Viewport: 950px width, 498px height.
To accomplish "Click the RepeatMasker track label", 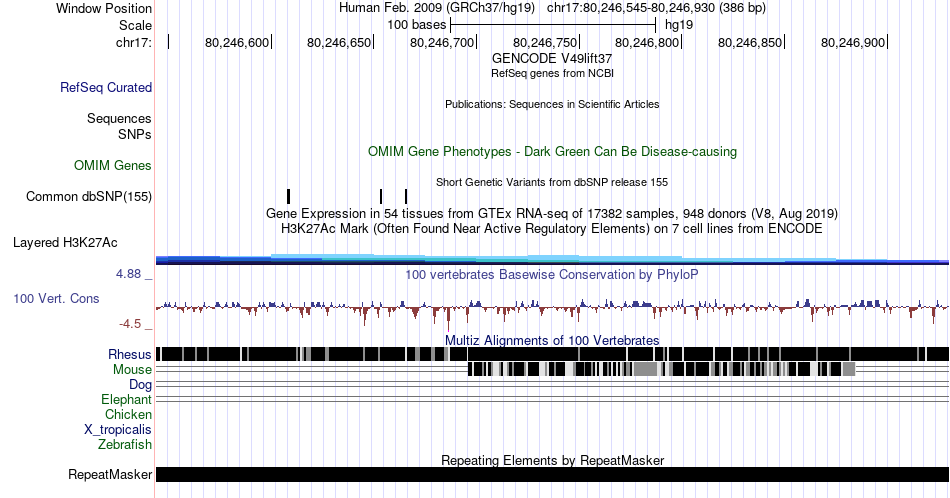I will pos(110,474).
